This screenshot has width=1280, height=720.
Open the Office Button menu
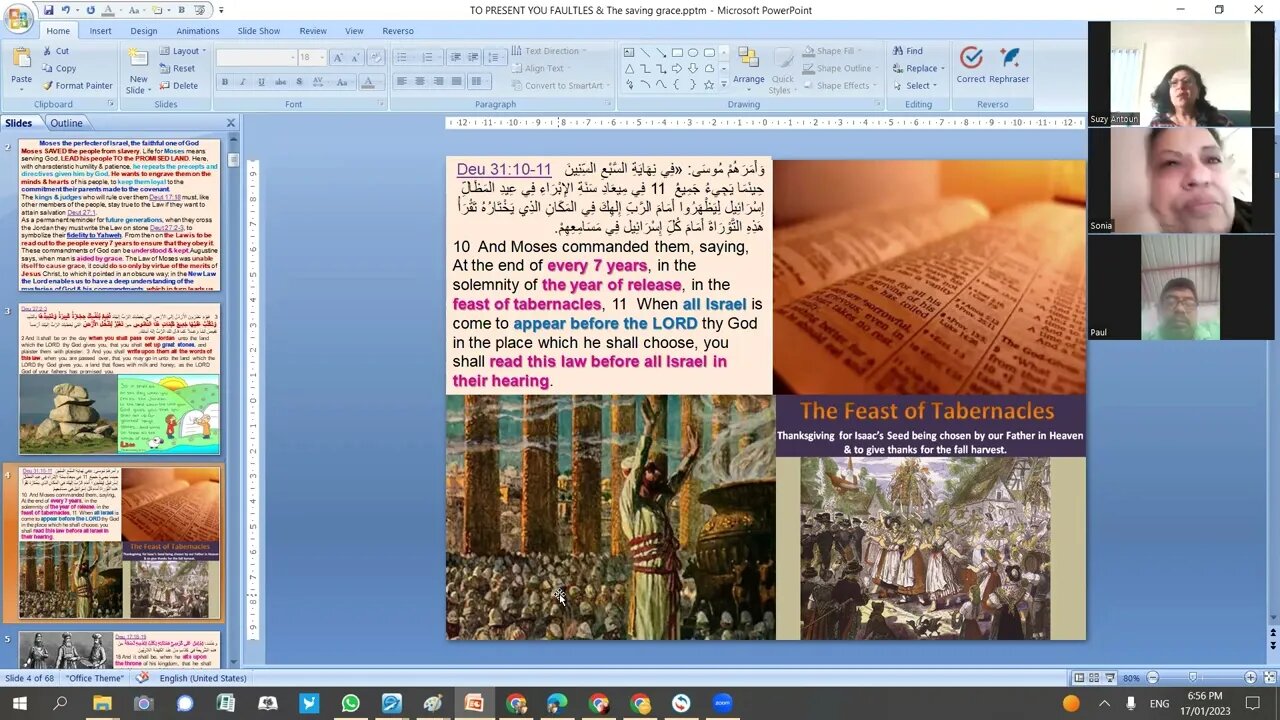(18, 18)
